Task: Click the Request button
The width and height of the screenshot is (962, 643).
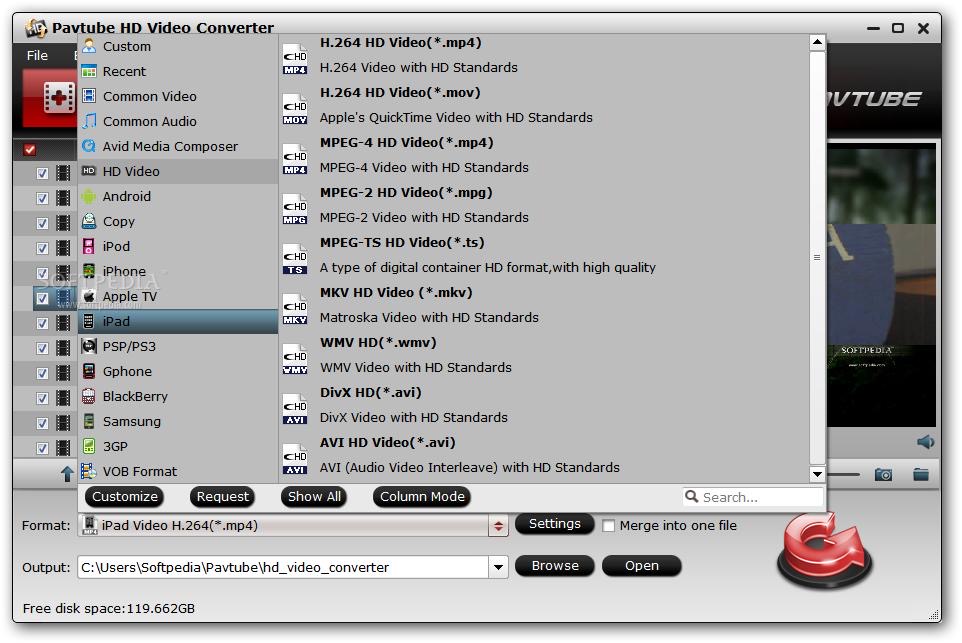Action: [223, 496]
